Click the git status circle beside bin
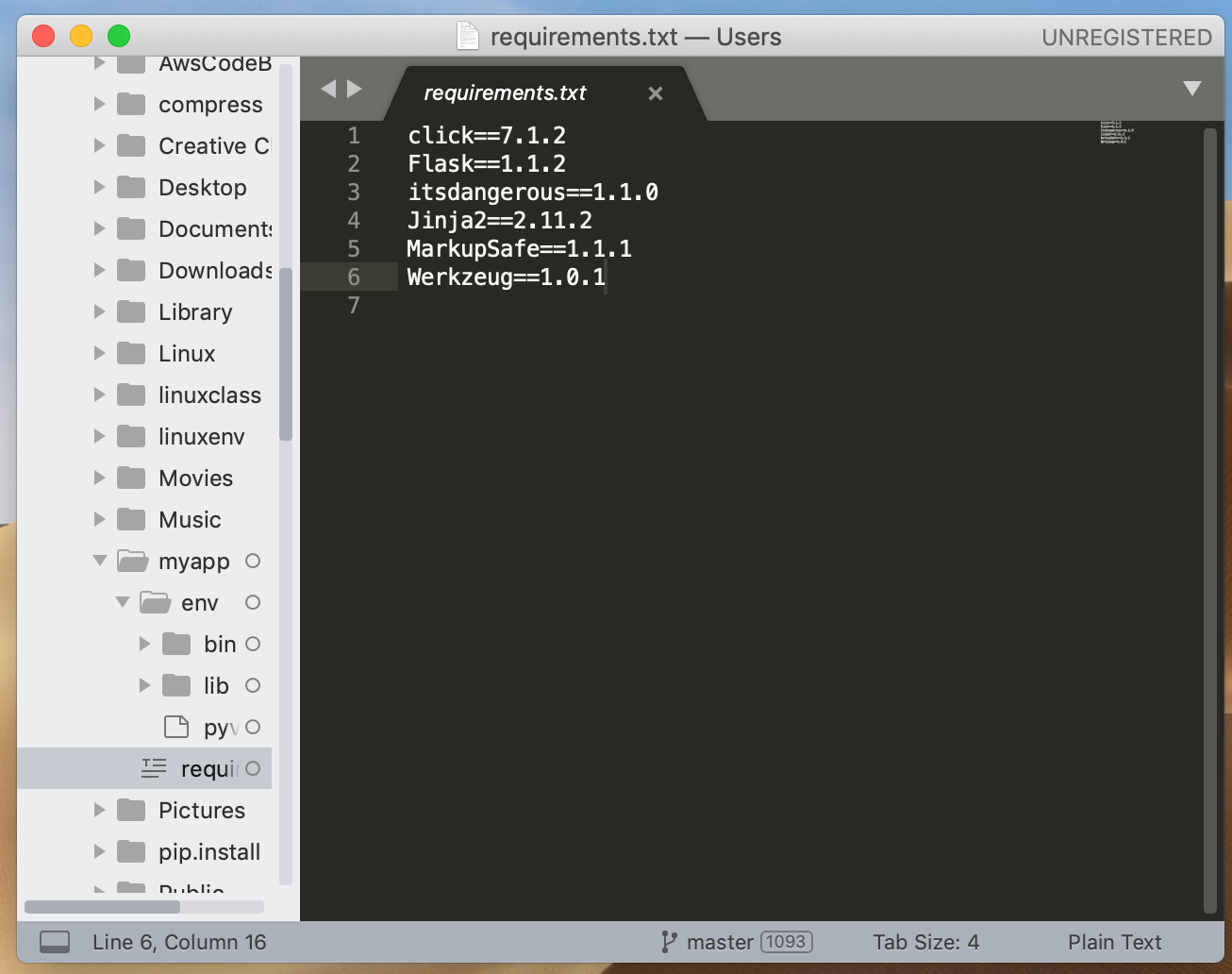1232x974 pixels. [x=253, y=644]
